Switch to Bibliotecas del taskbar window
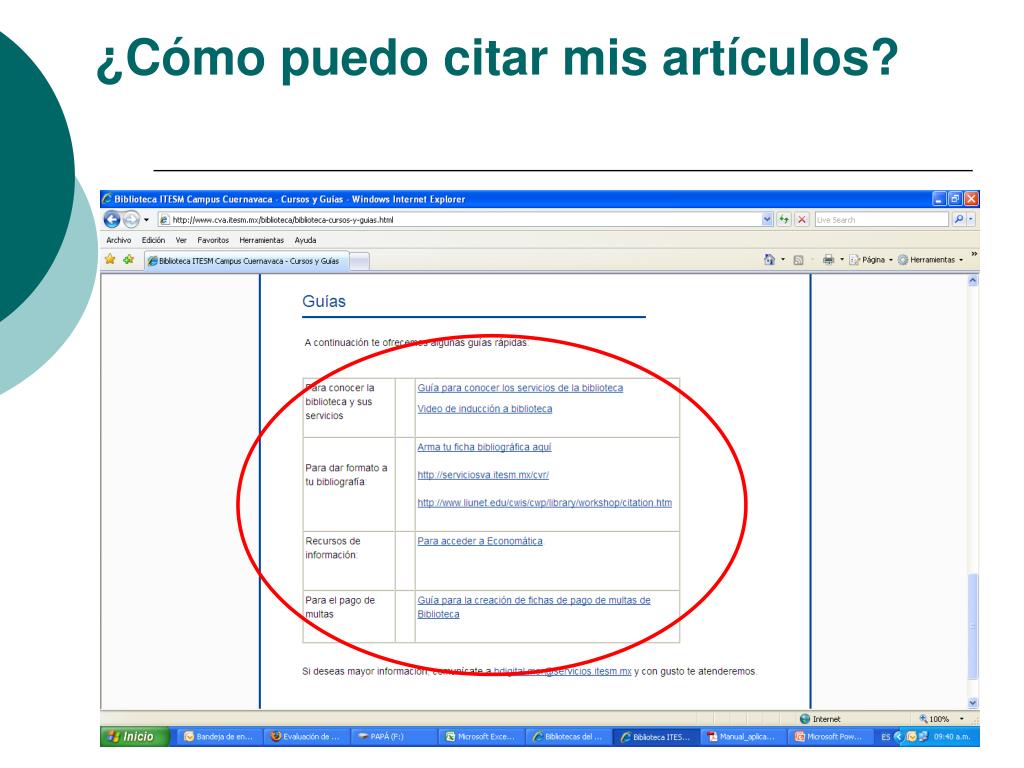 click(568, 737)
